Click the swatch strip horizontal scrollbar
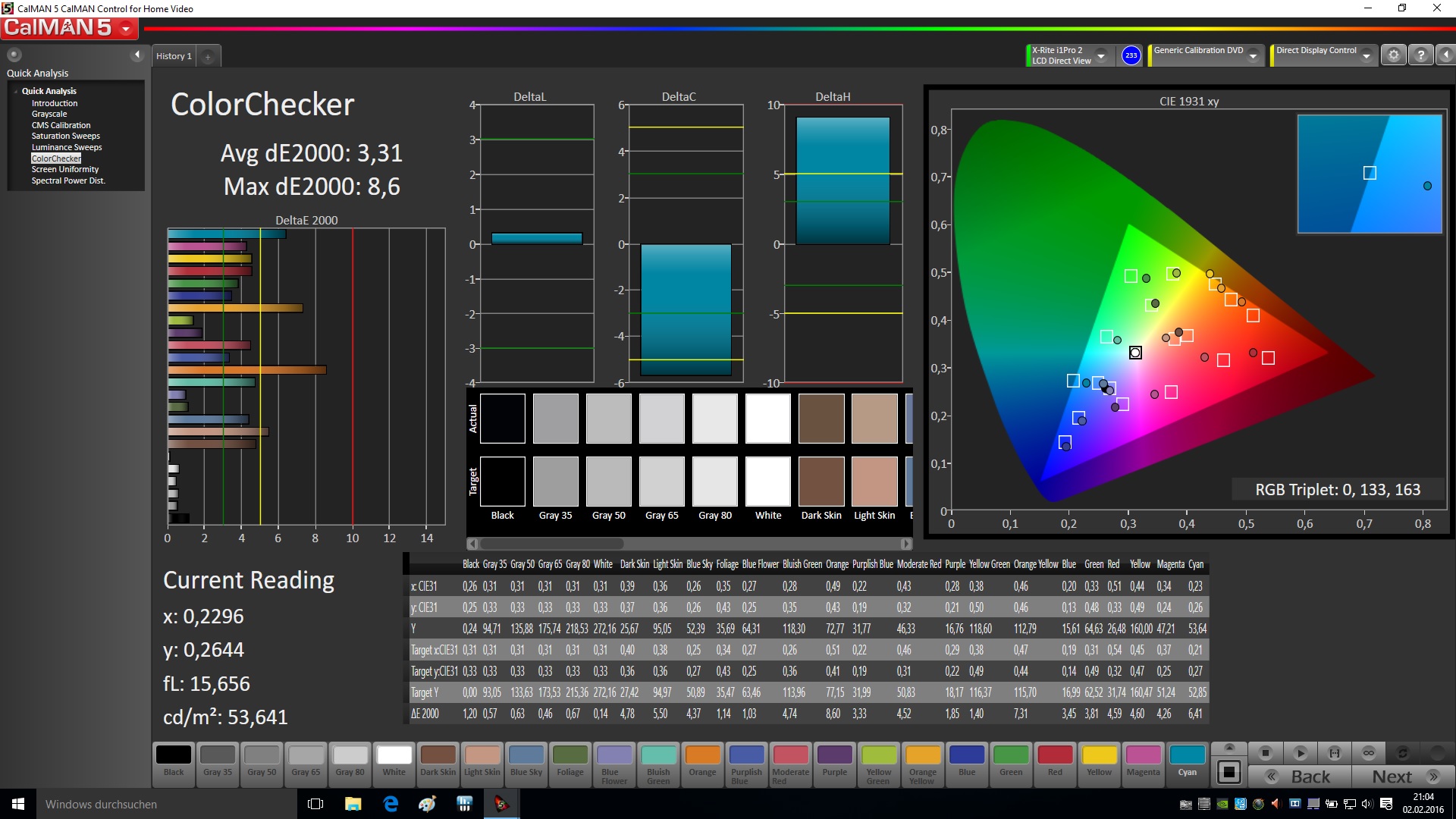Screen dimensions: 1456x819 (x=551, y=544)
